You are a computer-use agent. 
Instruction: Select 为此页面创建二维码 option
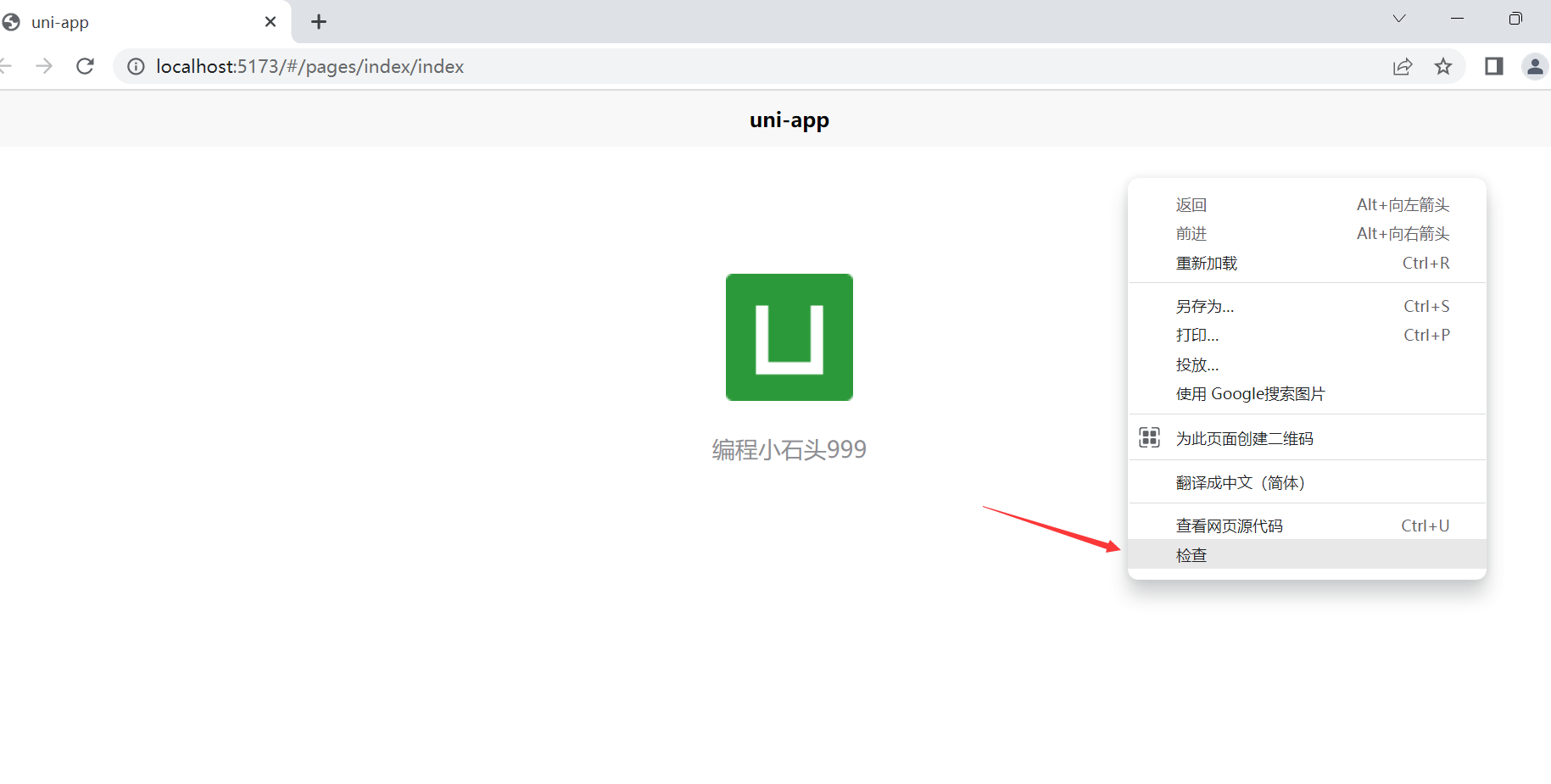point(1307,438)
